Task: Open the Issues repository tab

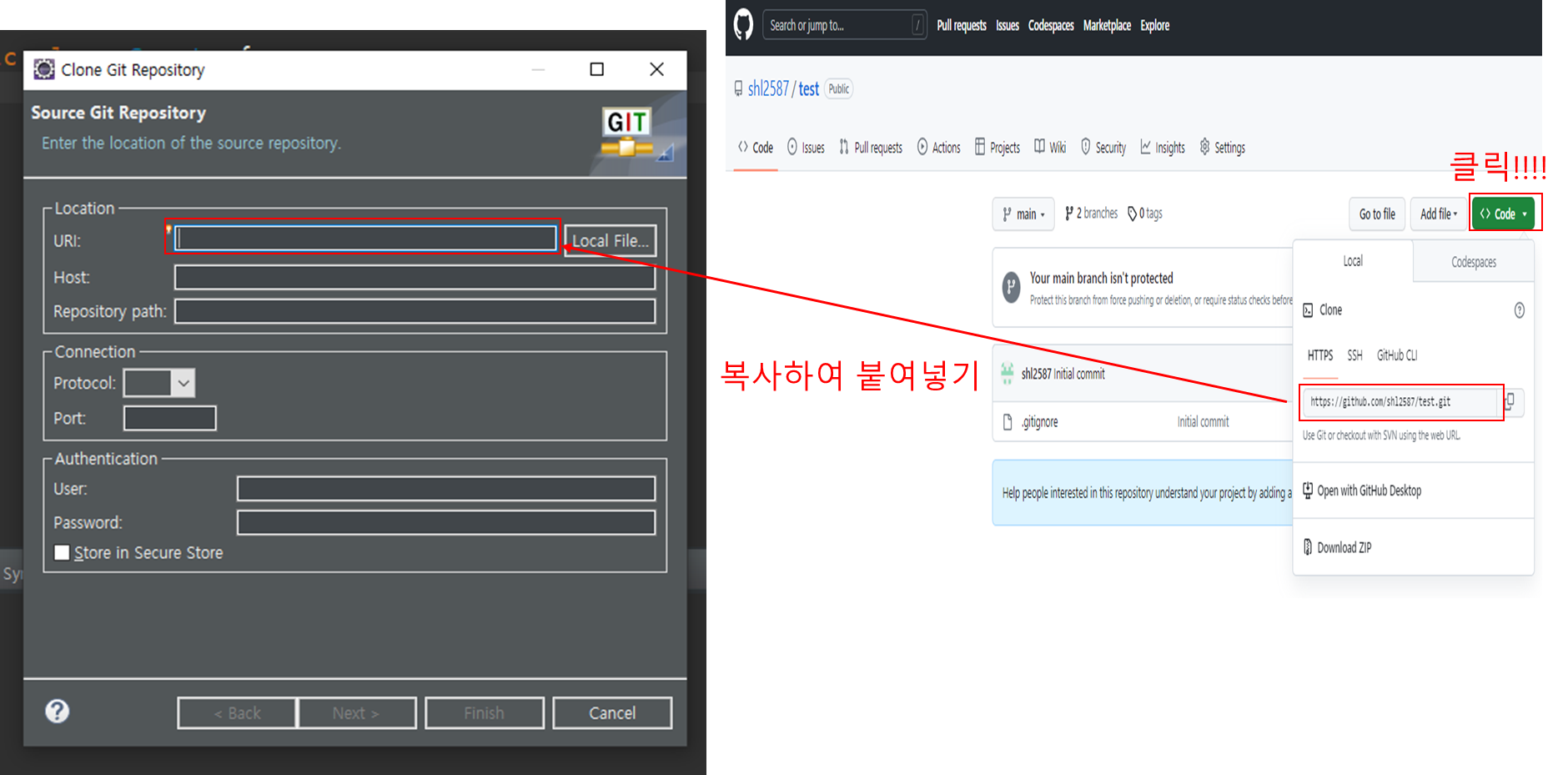Action: click(806, 148)
